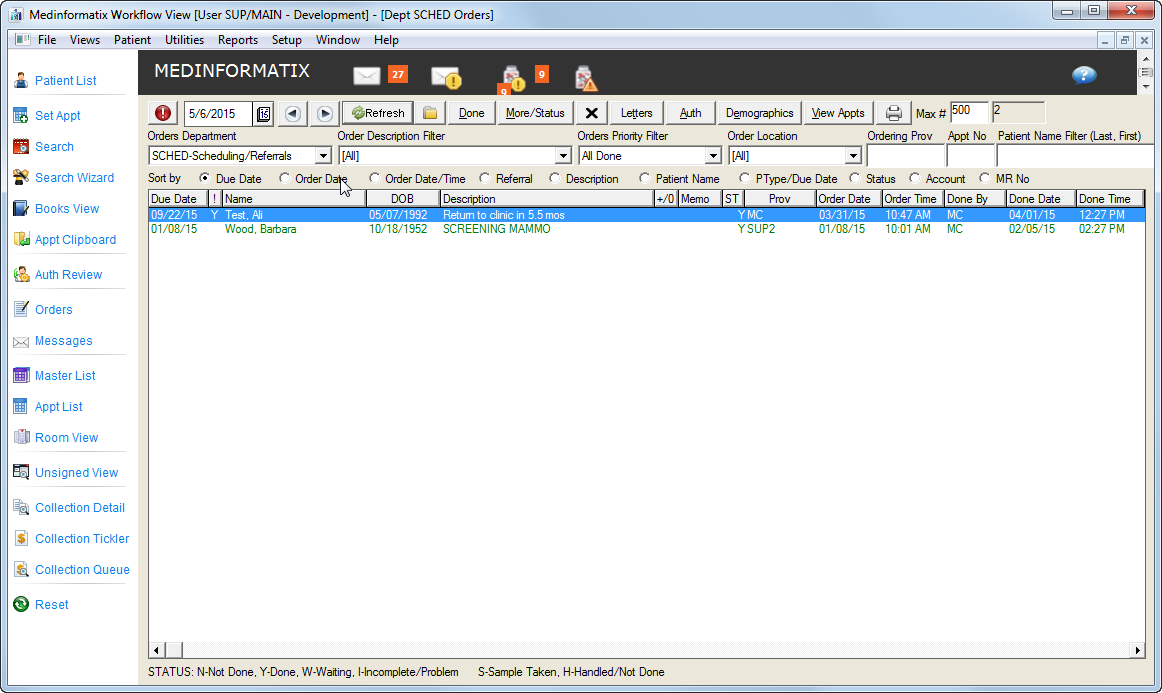Image resolution: width=1162 pixels, height=693 pixels.
Task: Sort by Patient Name radio button
Action: (x=645, y=179)
